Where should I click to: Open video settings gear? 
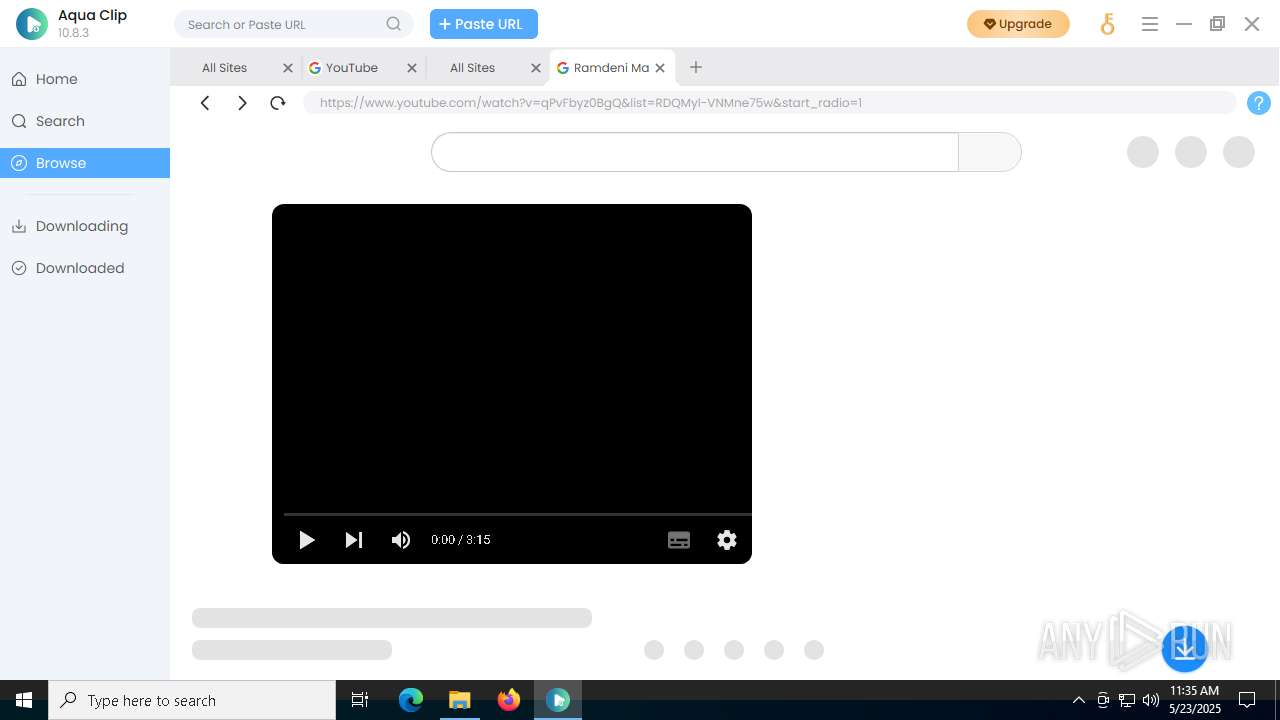[x=727, y=540]
